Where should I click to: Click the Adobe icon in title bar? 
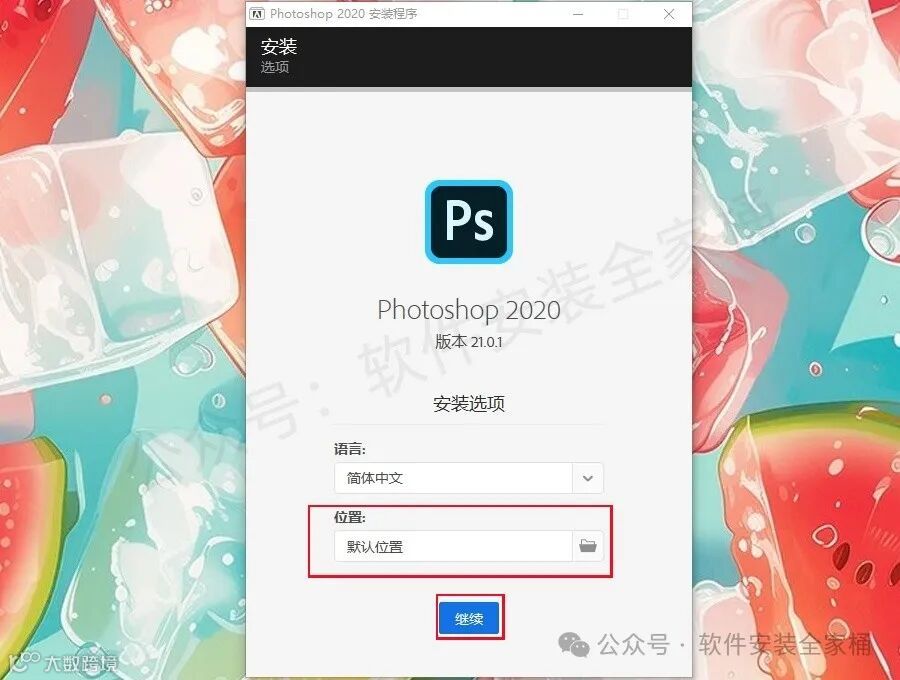coord(257,14)
